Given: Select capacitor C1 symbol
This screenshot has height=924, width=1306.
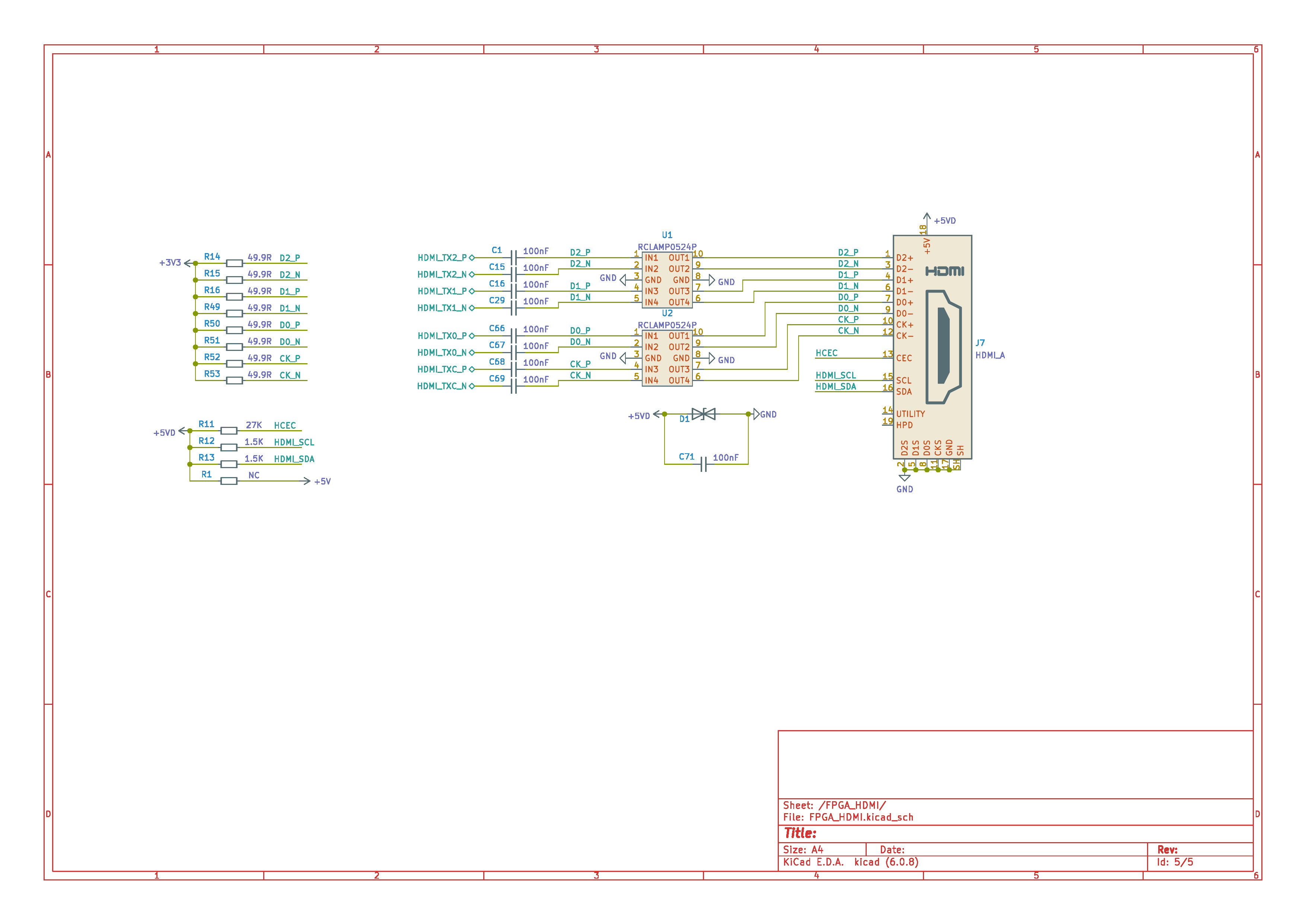Looking at the screenshot, I should 513,258.
